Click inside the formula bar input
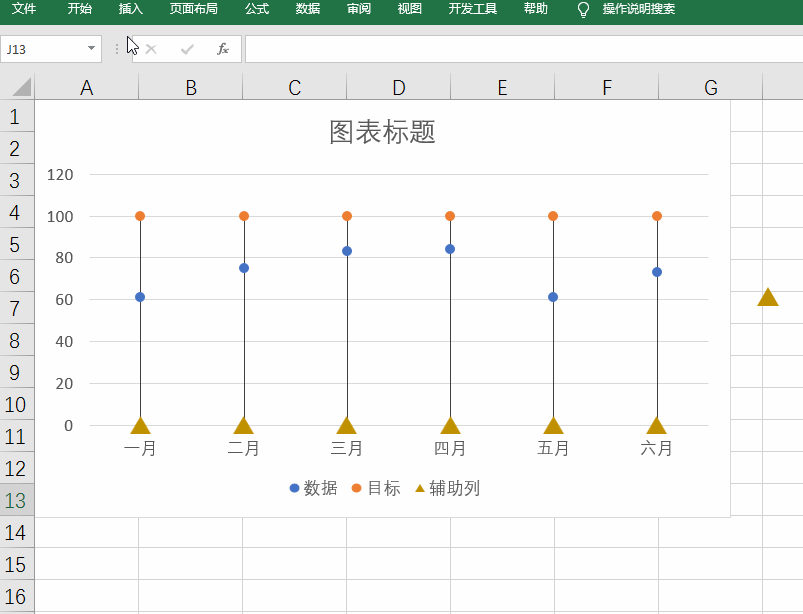The width and height of the screenshot is (803, 614). [x=524, y=49]
